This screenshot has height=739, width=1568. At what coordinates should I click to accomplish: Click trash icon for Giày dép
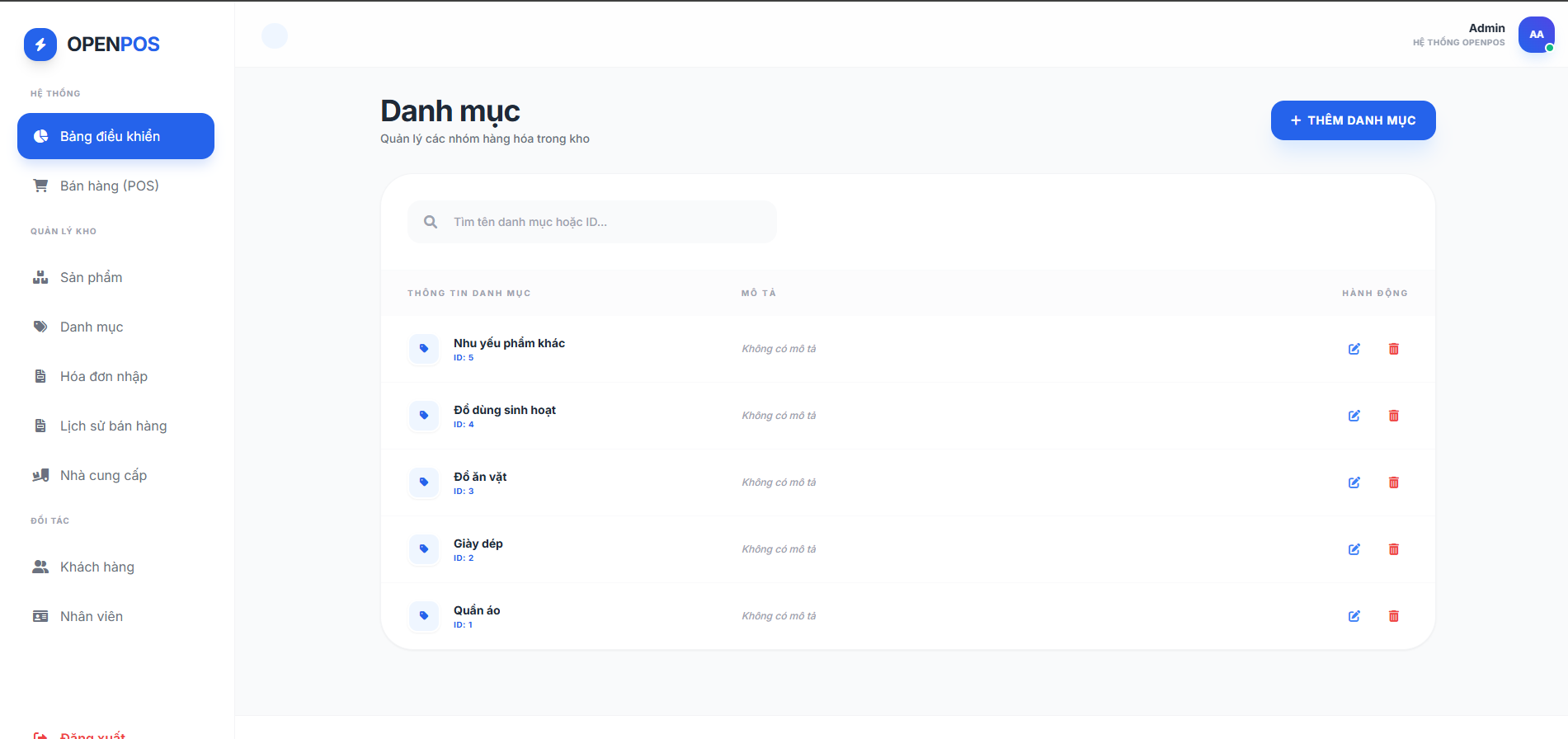click(1393, 549)
